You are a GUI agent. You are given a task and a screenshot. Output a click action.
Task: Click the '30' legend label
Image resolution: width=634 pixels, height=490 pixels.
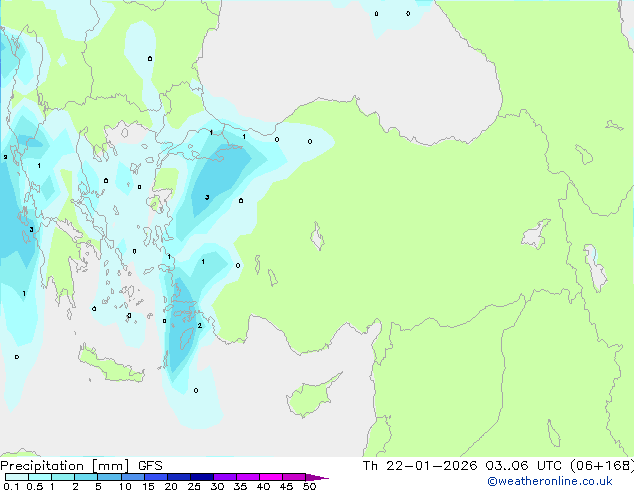coord(217,486)
